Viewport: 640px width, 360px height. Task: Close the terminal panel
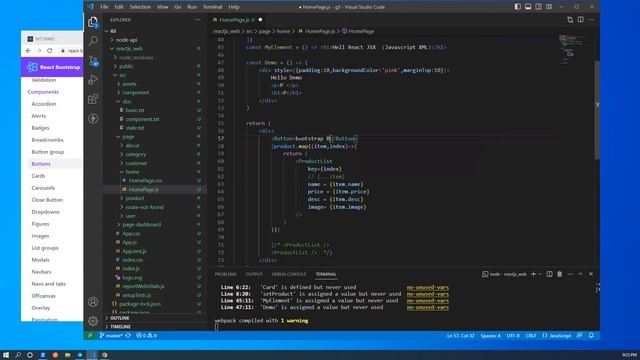pos(591,274)
